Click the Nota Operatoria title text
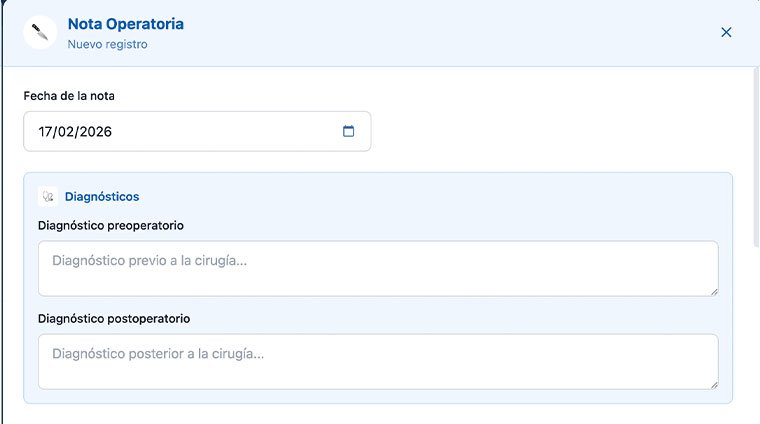 point(125,23)
